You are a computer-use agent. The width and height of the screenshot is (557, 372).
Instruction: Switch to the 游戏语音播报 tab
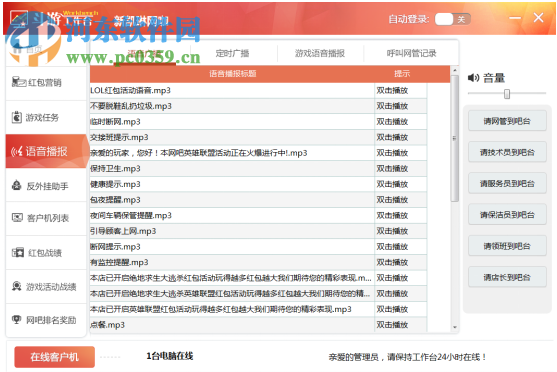[320, 53]
